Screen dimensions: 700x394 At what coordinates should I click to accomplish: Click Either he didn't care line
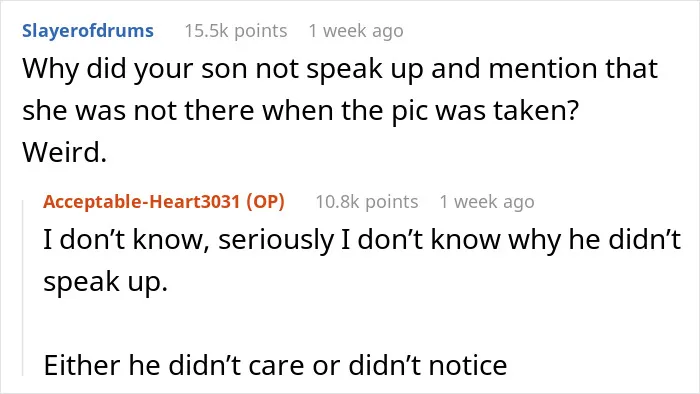pyautogui.click(x=275, y=365)
